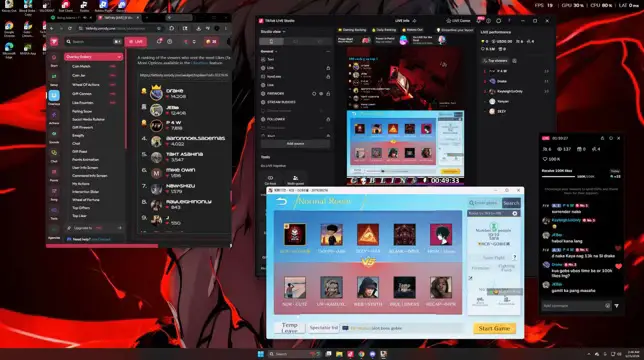Click the notification bell in TikFinity header
The height and width of the screenshot is (360, 644).
coord(159,41)
